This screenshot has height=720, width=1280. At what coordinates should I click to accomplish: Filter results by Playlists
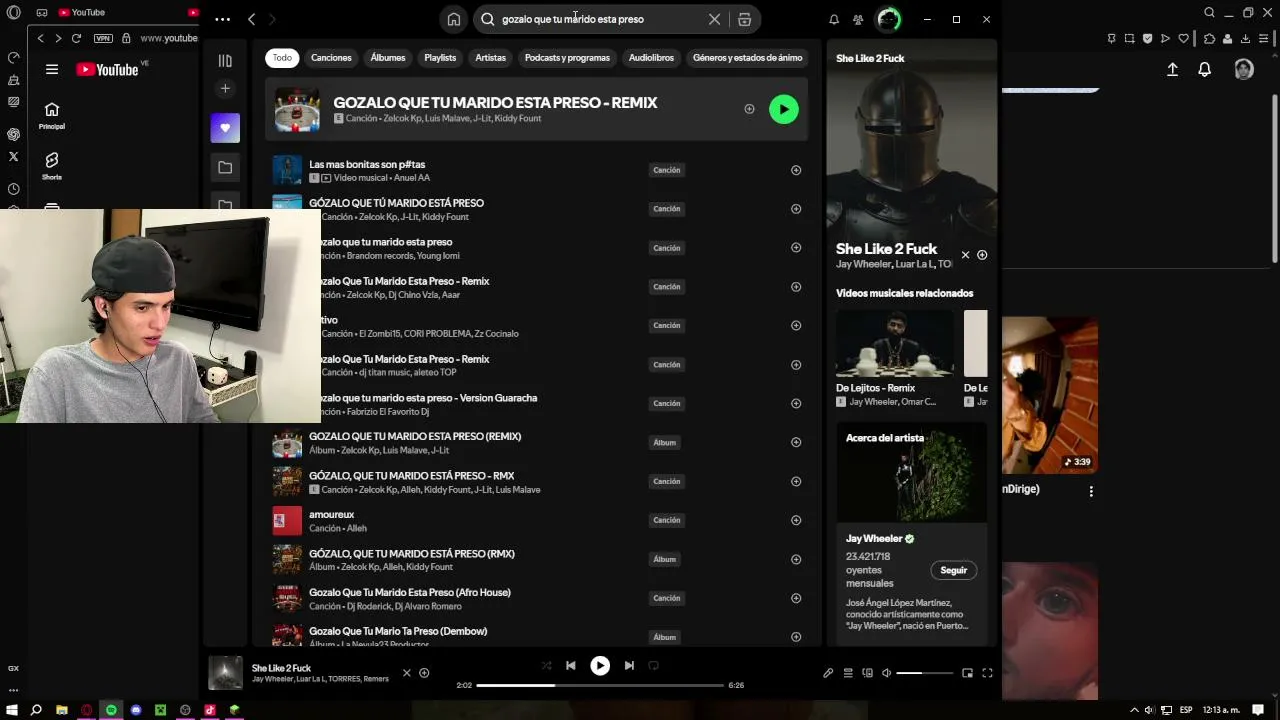(440, 58)
